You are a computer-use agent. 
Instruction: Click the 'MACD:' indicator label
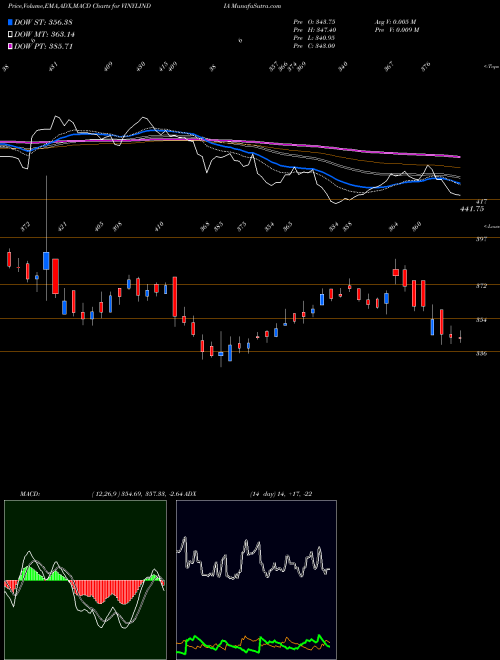tap(30, 494)
